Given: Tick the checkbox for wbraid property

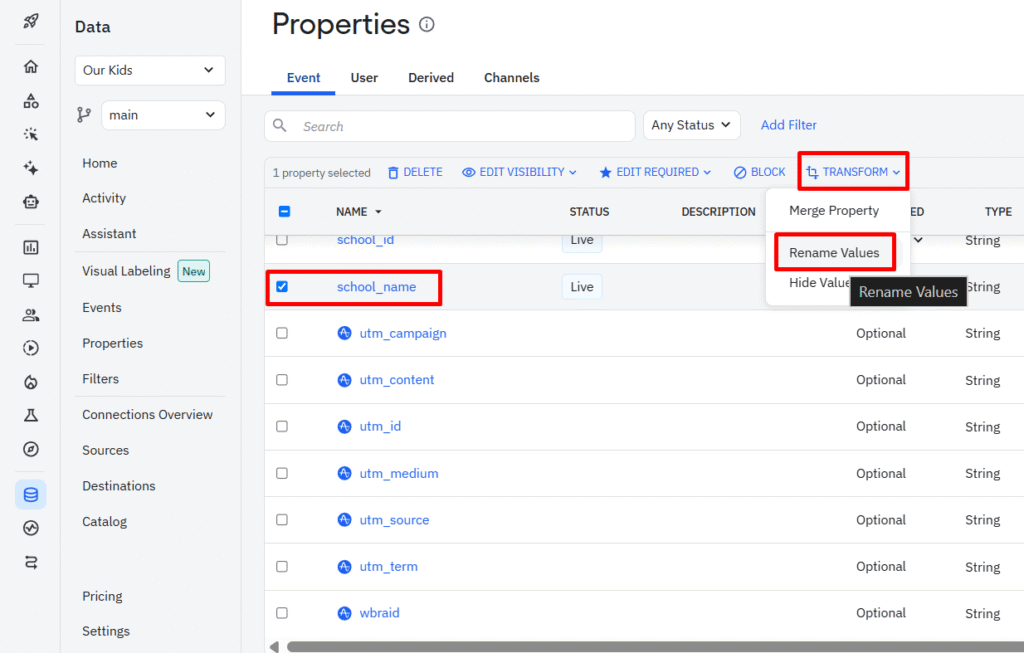Looking at the screenshot, I should click(282, 613).
